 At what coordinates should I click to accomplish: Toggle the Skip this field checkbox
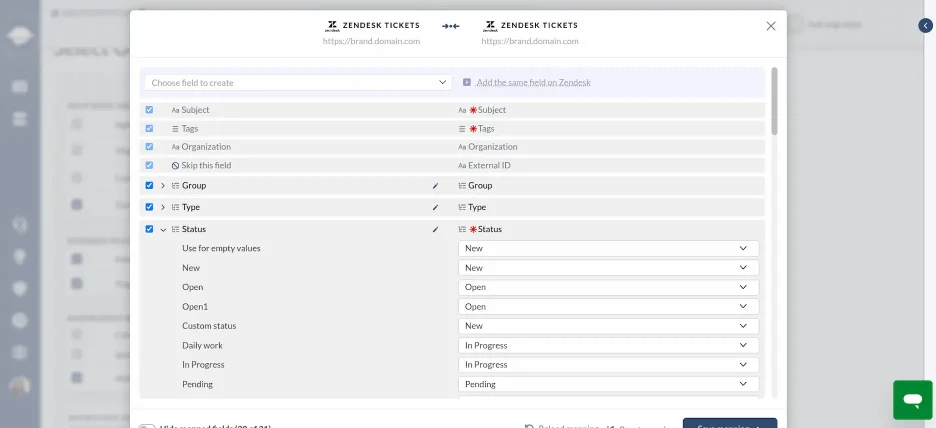(149, 165)
